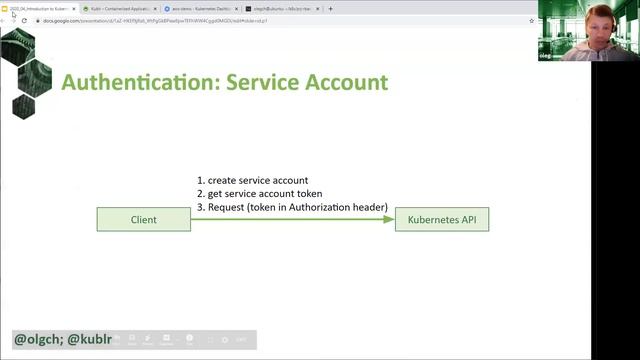Click the Kubernetes Dashboard tab favicon
This screenshot has width=640, height=360.
[167, 9]
